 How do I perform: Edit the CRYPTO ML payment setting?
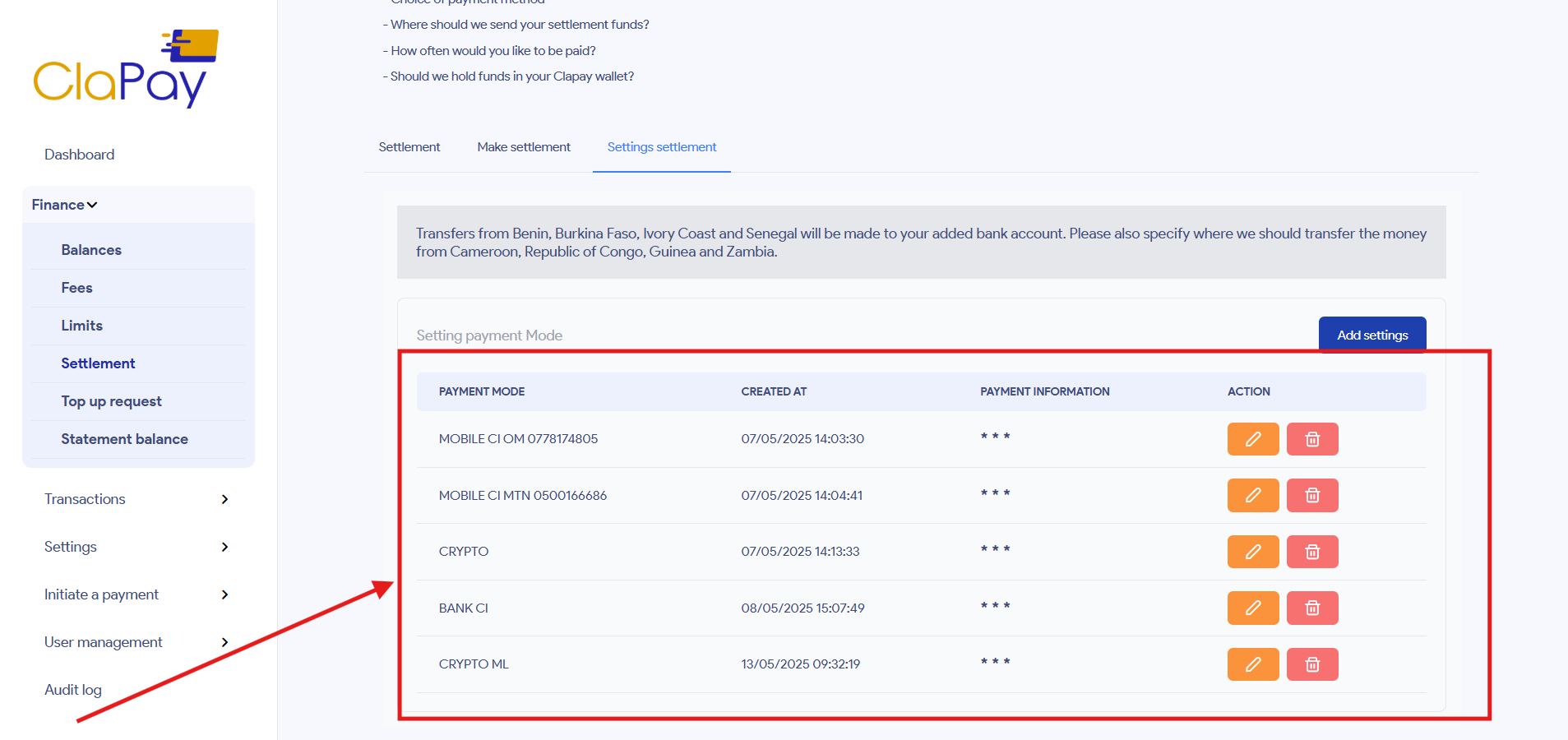(1252, 664)
